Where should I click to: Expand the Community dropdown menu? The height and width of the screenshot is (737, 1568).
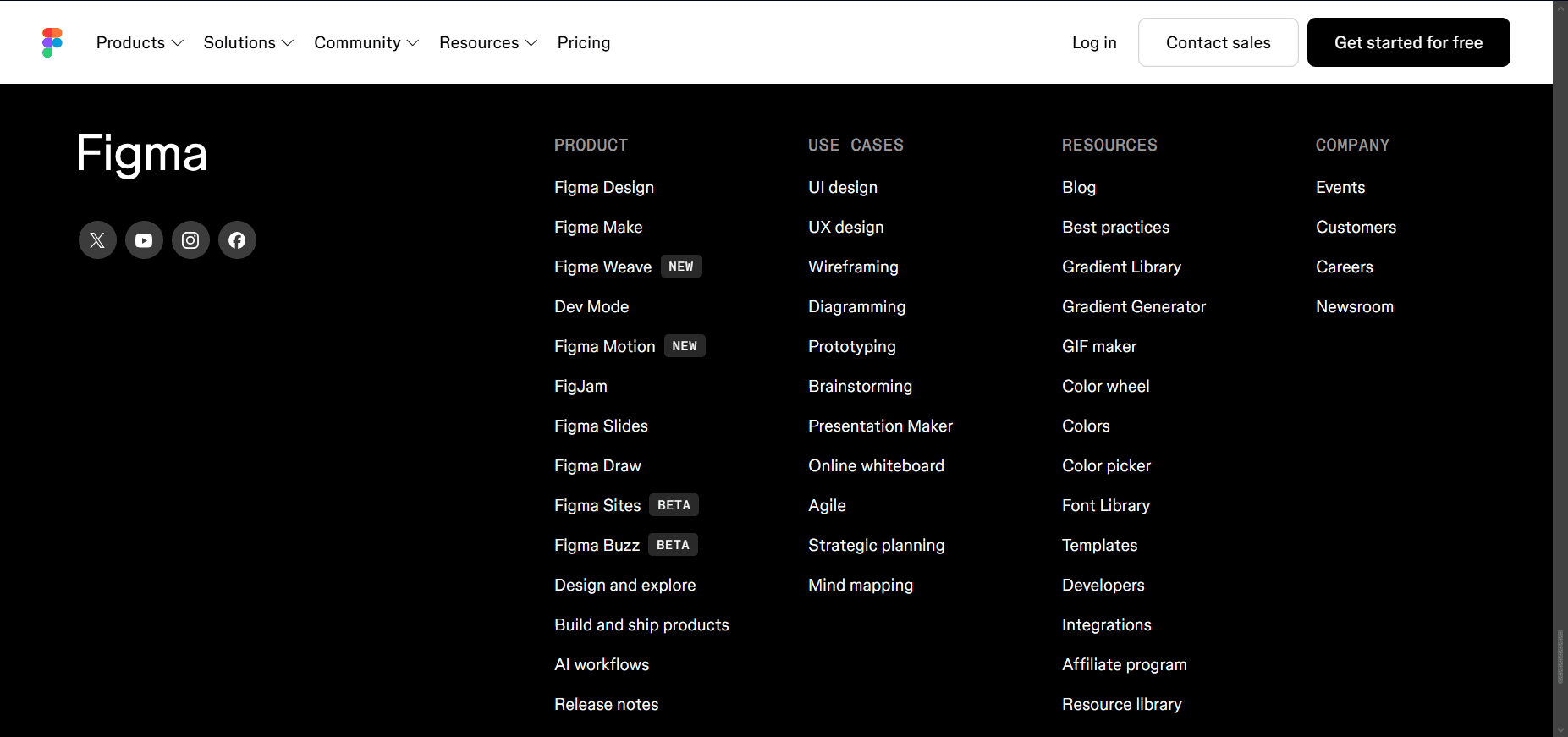[x=366, y=42]
